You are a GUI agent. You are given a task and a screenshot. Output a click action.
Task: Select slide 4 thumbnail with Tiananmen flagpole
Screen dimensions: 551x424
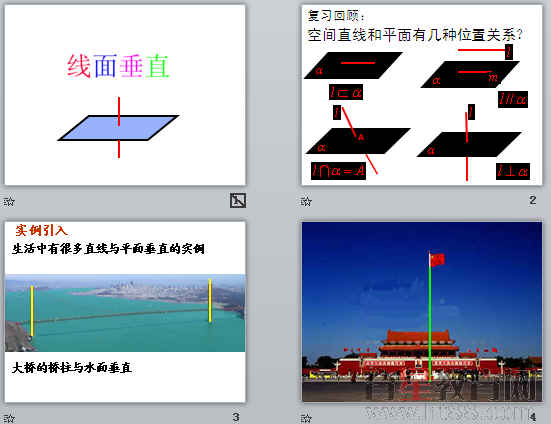click(x=422, y=312)
